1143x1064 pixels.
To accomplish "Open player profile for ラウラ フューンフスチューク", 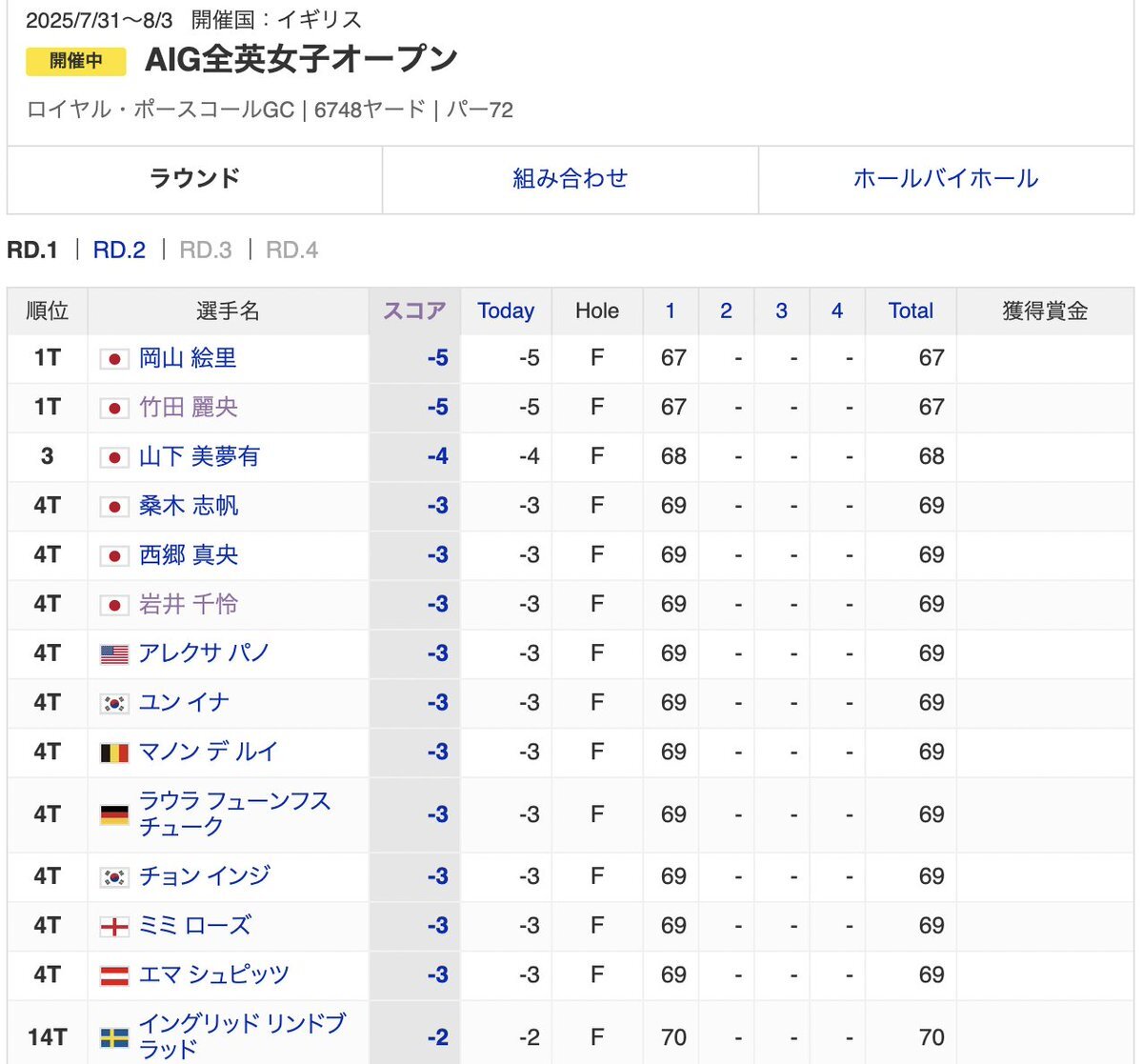I will (x=234, y=814).
